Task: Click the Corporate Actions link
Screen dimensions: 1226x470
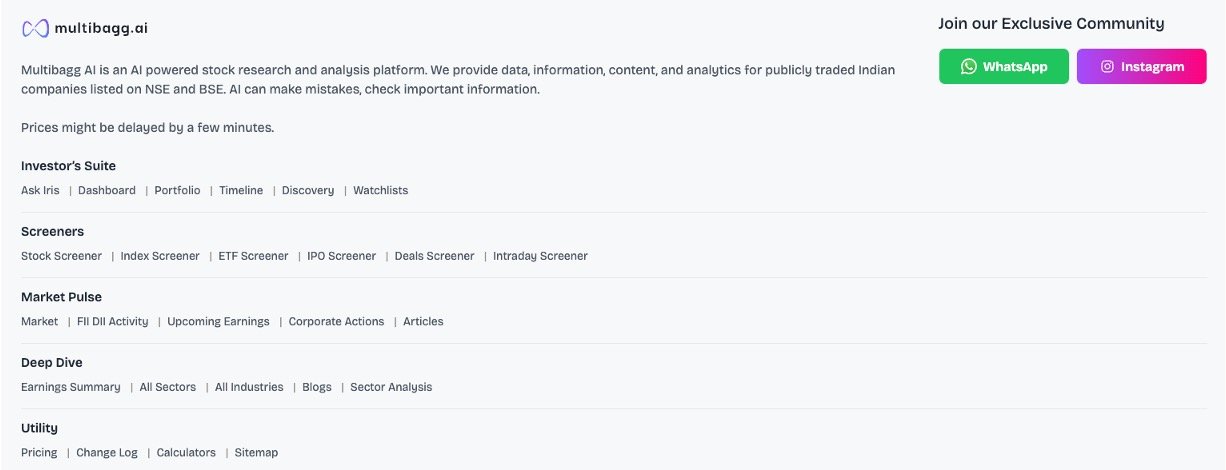Action: pos(336,322)
